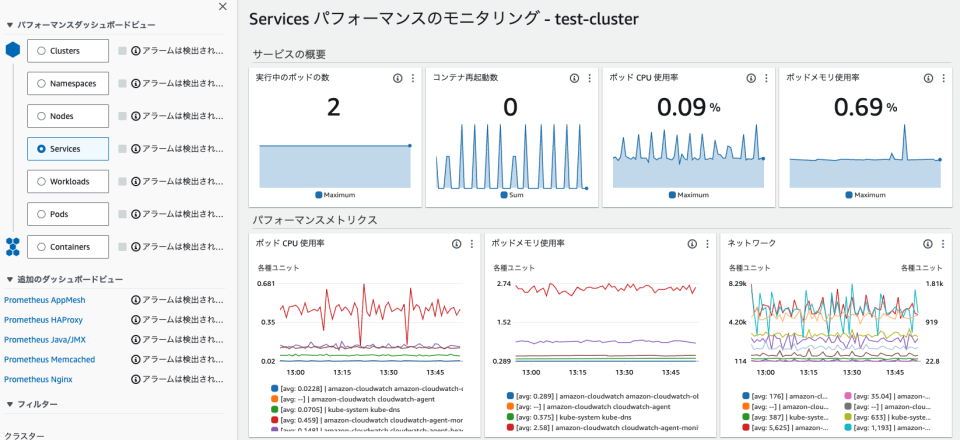Viewport: 960px width, 440px height.
Task: Open top ポッドメモリ使用率 widget actions menu
Action: pos(943,78)
